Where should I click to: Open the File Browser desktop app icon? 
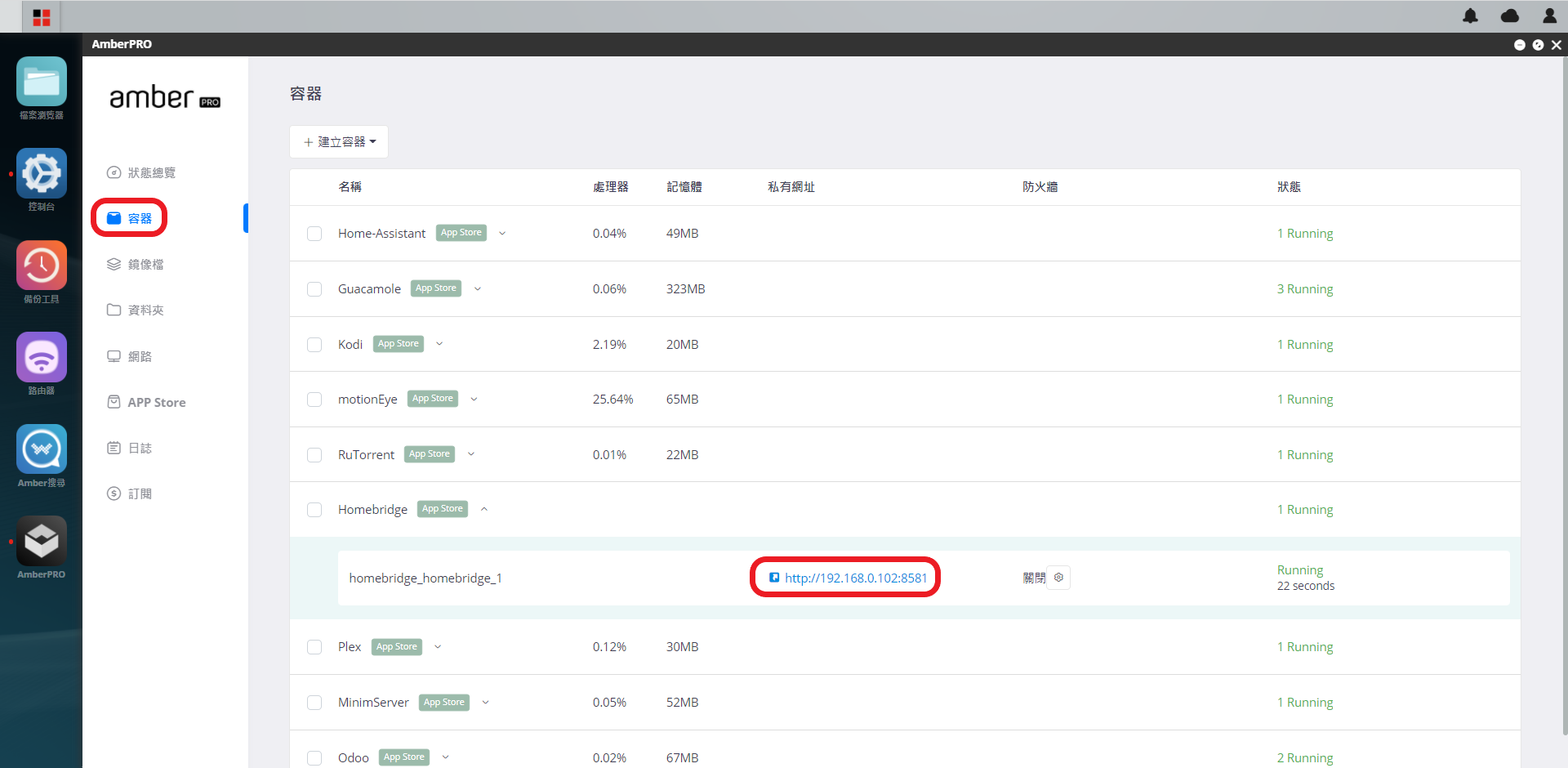42,82
